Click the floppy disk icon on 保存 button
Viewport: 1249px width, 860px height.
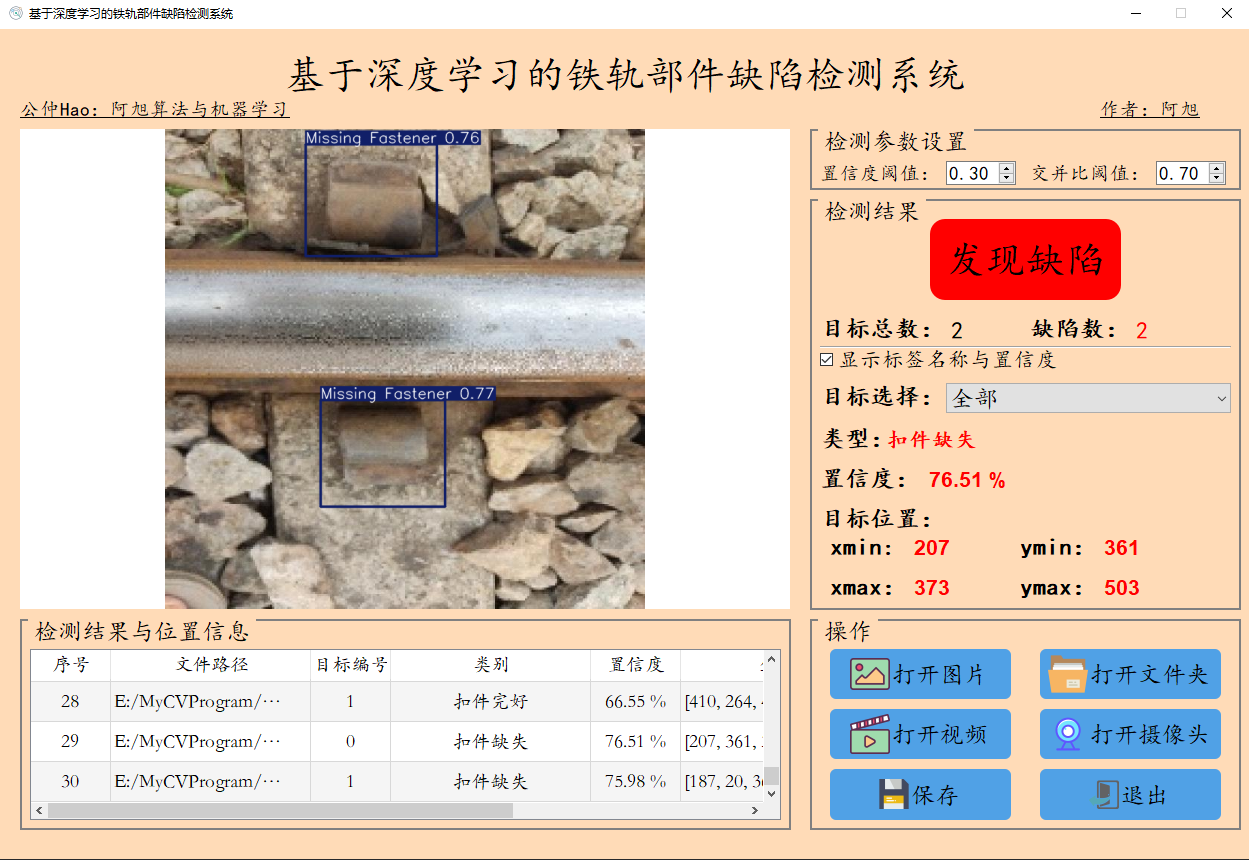894,794
